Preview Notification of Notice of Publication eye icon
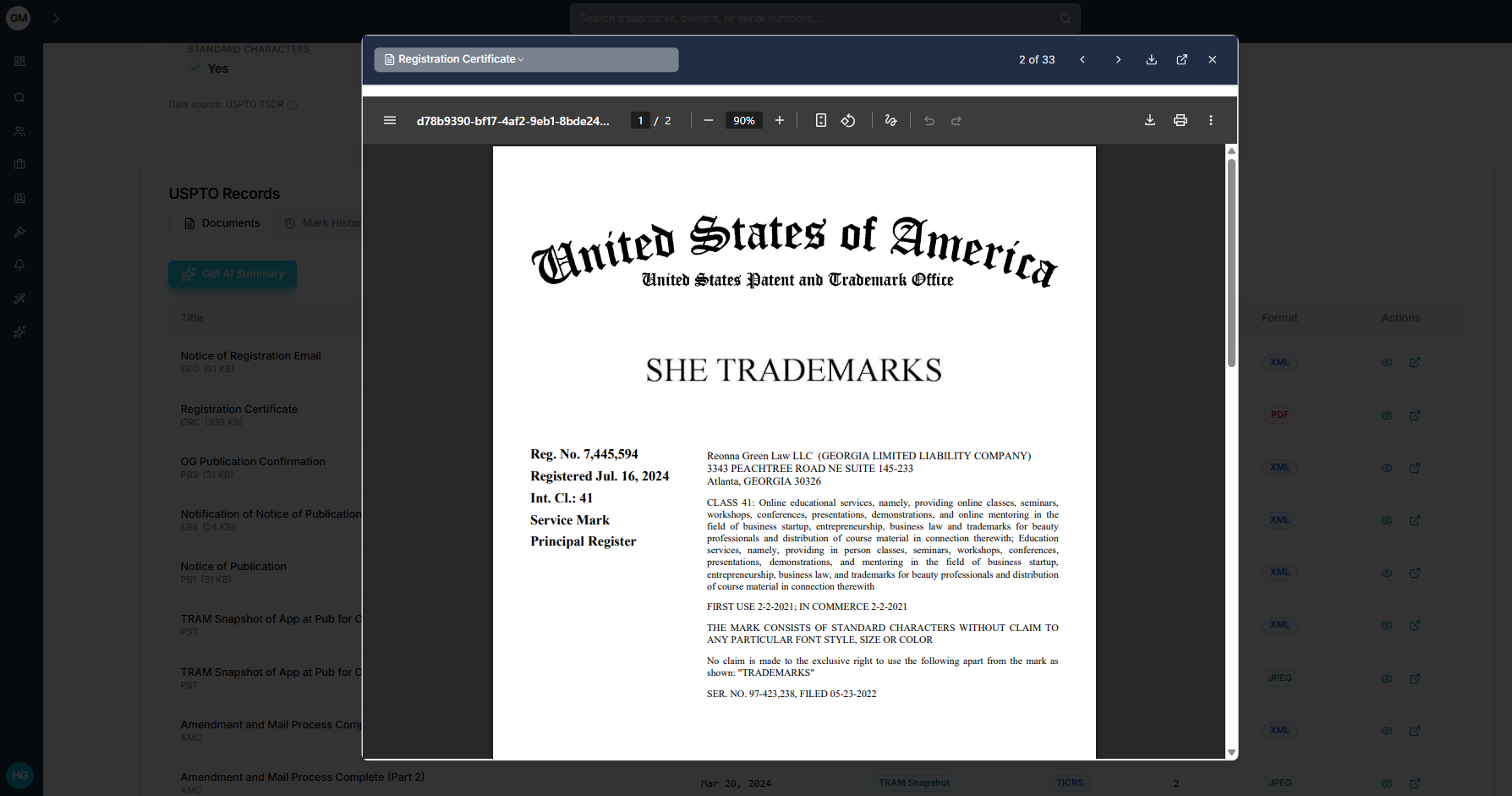This screenshot has height=796, width=1512. coord(1387,520)
